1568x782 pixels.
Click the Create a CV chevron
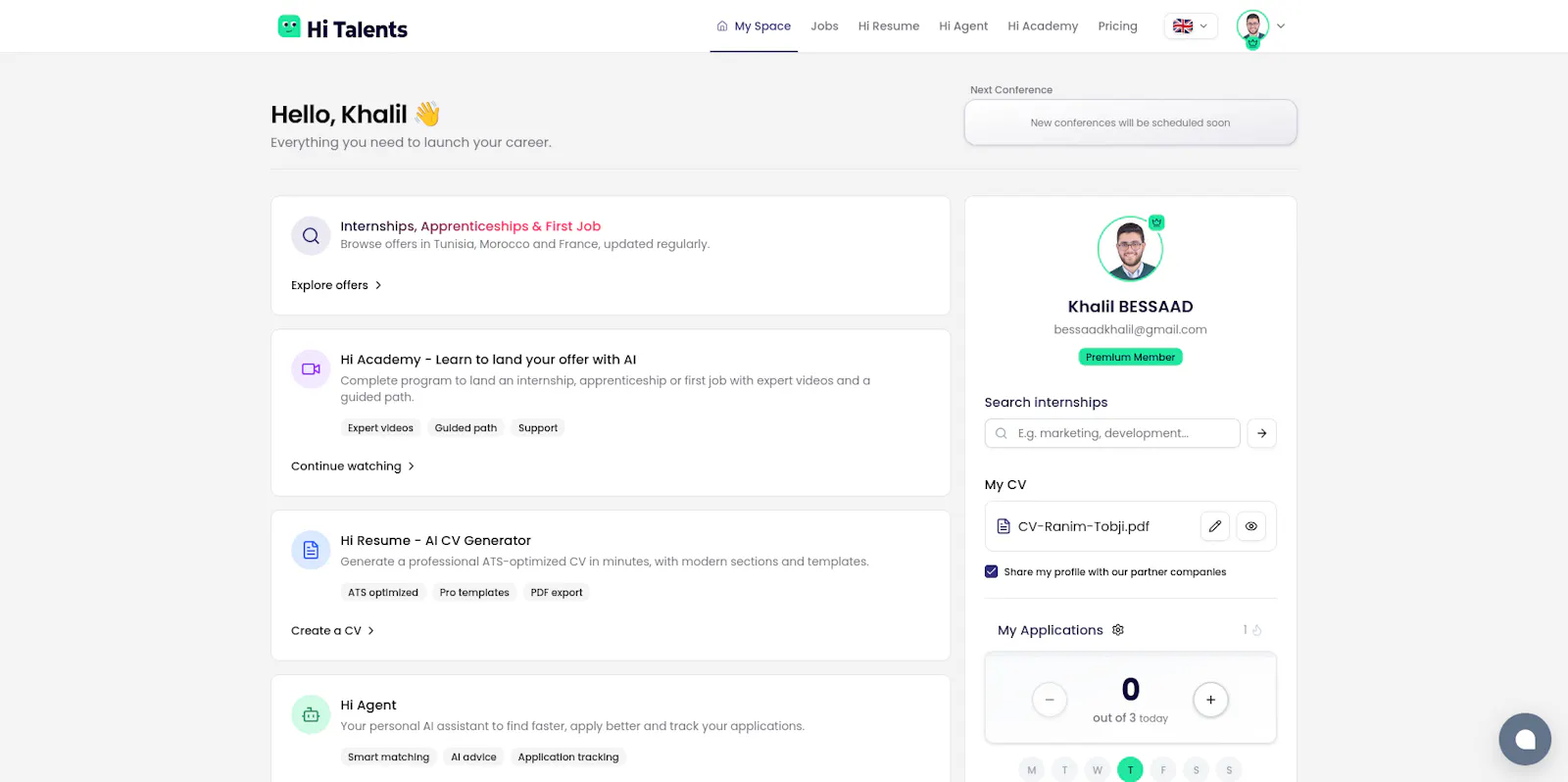370,631
